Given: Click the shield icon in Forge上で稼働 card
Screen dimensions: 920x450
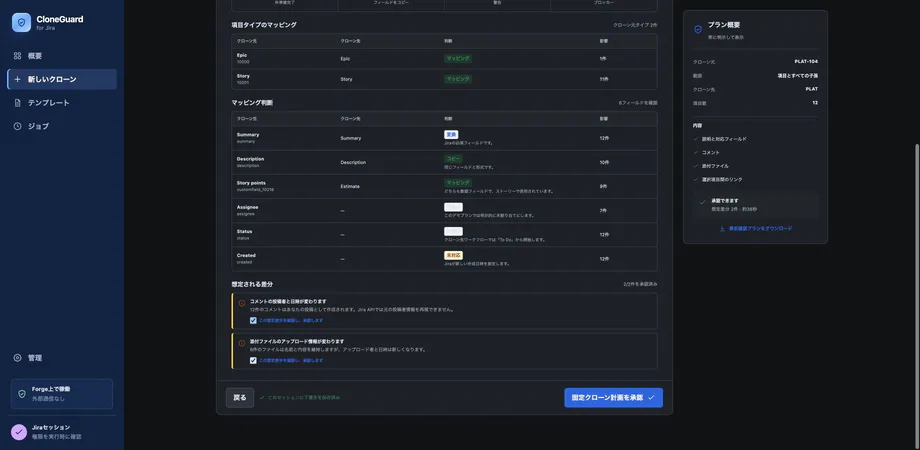Looking at the screenshot, I should pyautogui.click(x=22, y=394).
